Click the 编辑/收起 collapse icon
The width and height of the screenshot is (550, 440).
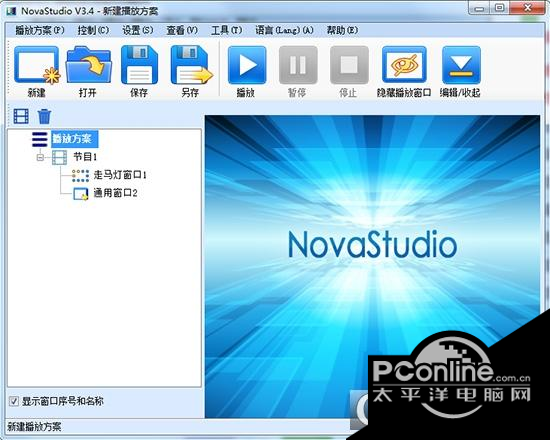(461, 65)
